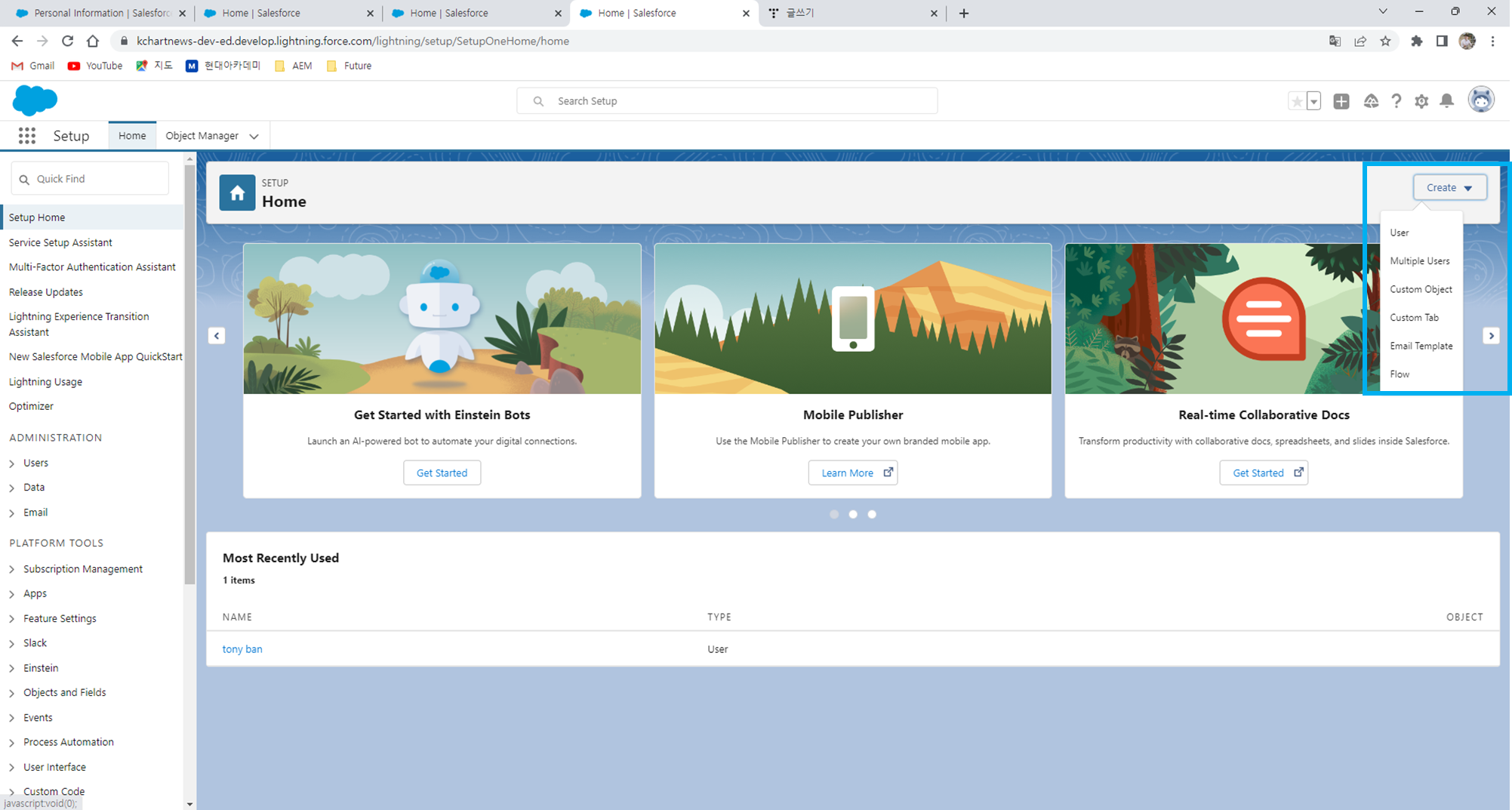Share this page from address bar
Image resolution: width=1512 pixels, height=810 pixels.
coord(1360,41)
